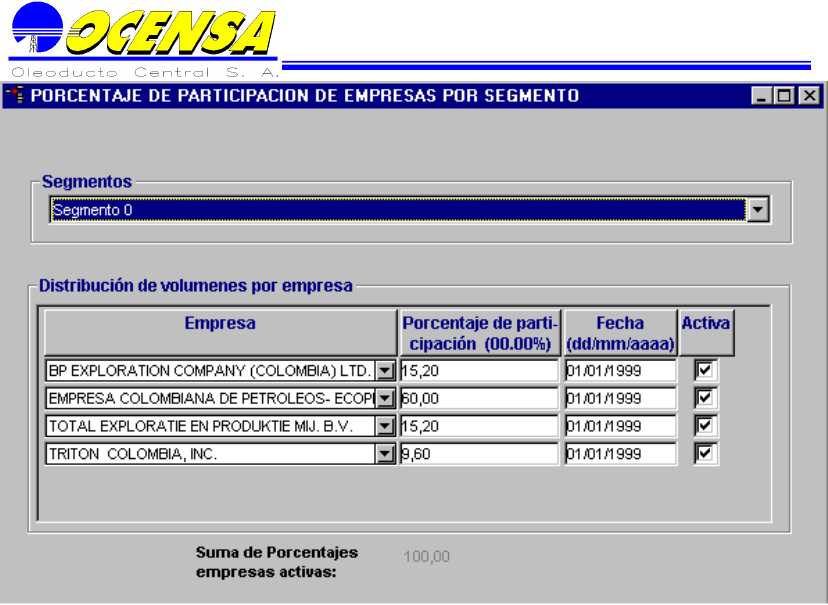Image resolution: width=828 pixels, height=605 pixels.
Task: Click the date field in BP Exploration row
Action: 620,371
